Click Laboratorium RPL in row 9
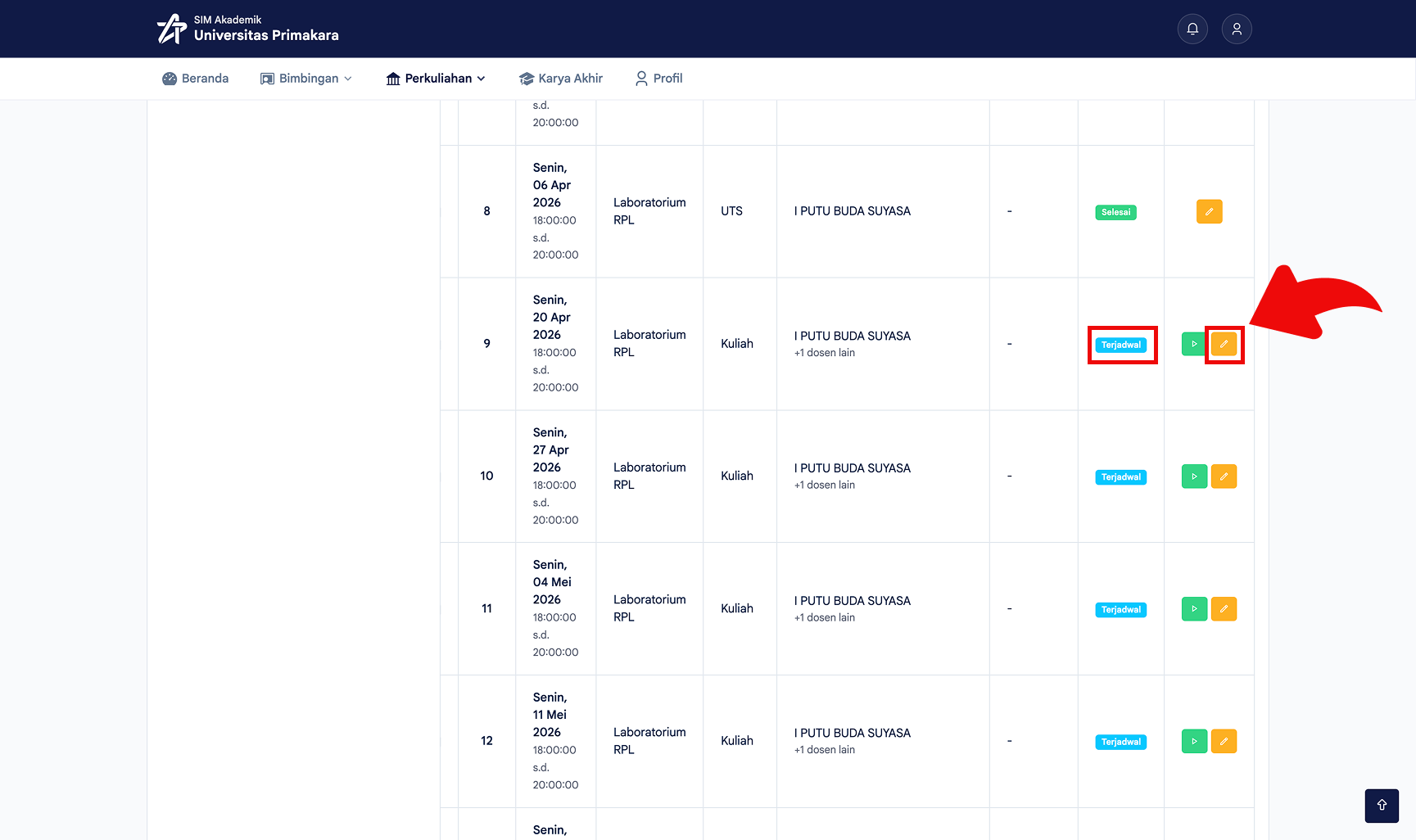The width and height of the screenshot is (1416, 840). tap(649, 344)
